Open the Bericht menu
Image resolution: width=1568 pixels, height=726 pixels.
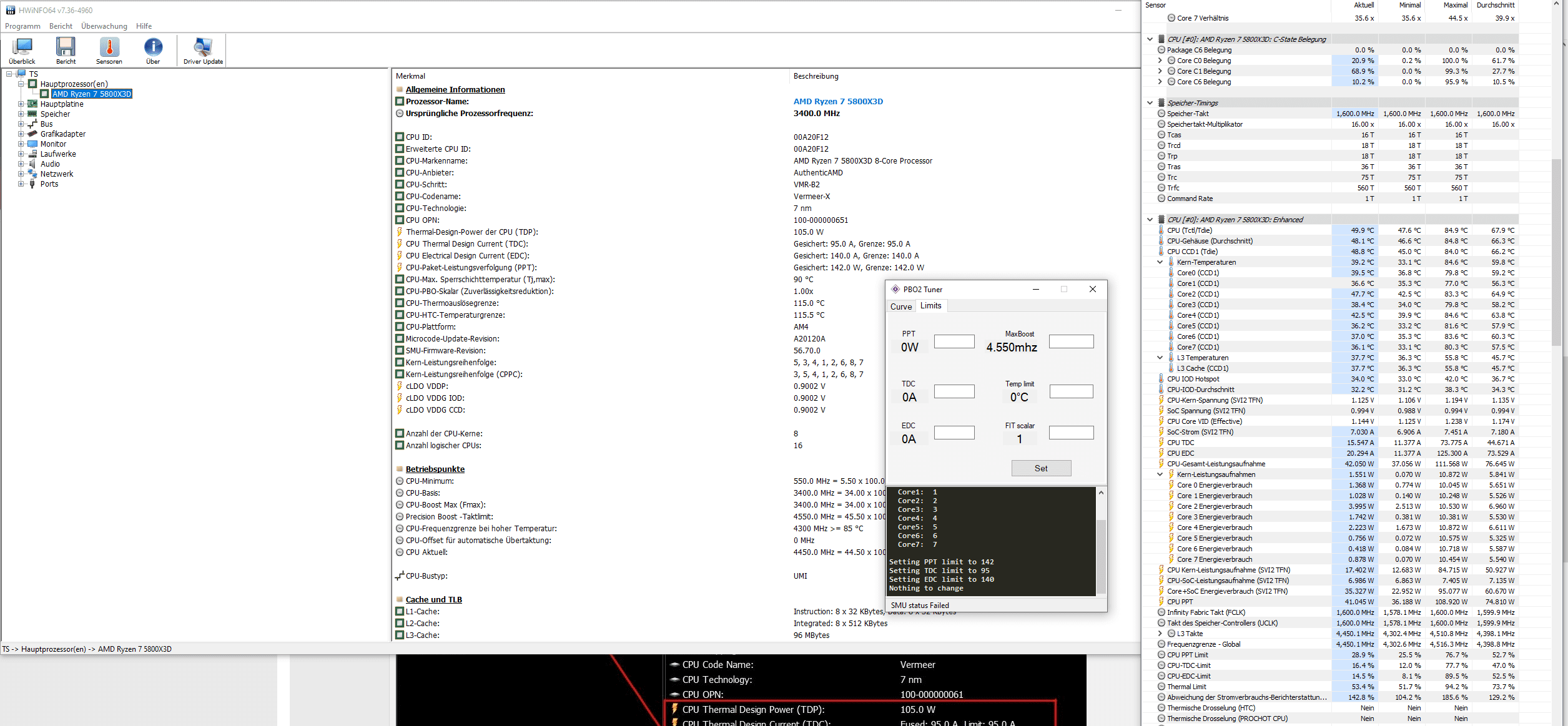coord(61,26)
